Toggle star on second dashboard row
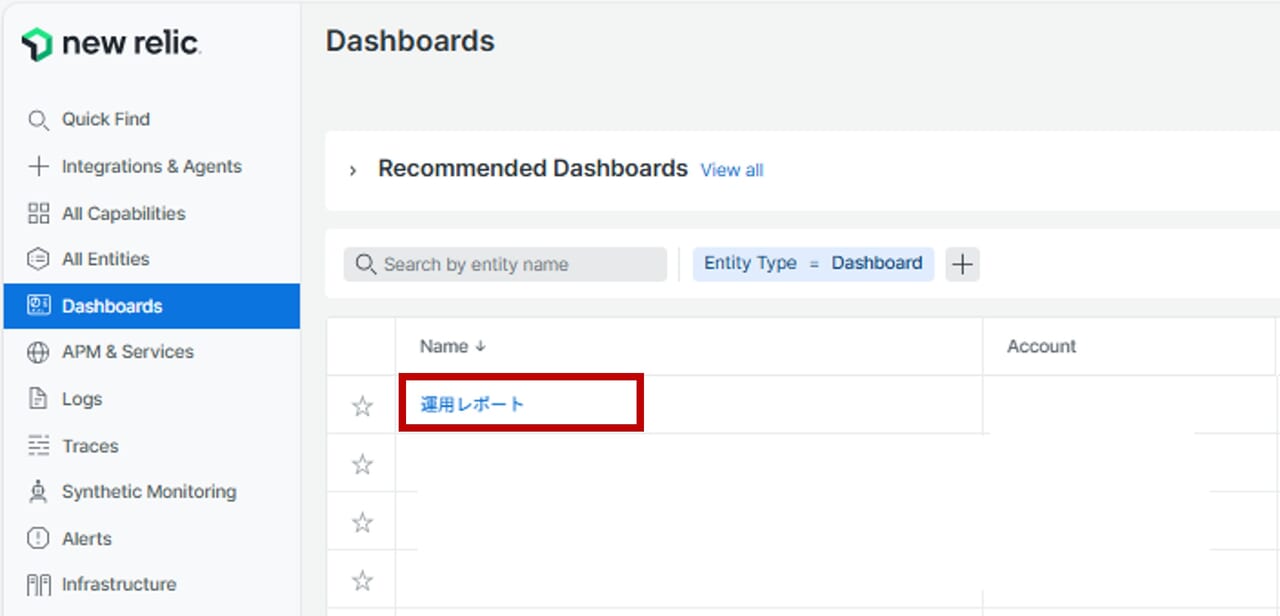Viewport: 1280px width, 616px height. click(x=362, y=464)
